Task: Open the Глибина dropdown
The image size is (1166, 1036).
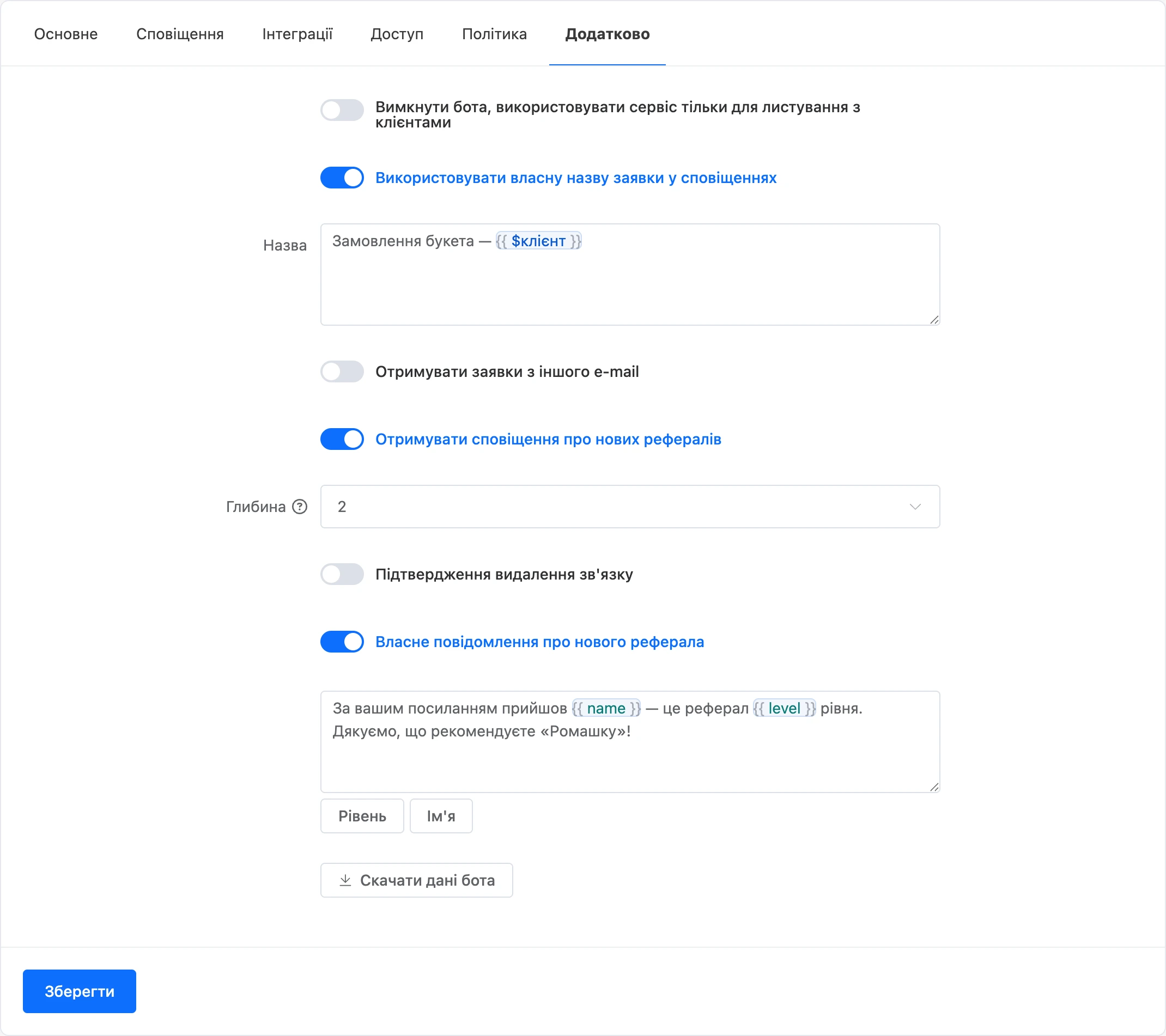Action: click(630, 507)
